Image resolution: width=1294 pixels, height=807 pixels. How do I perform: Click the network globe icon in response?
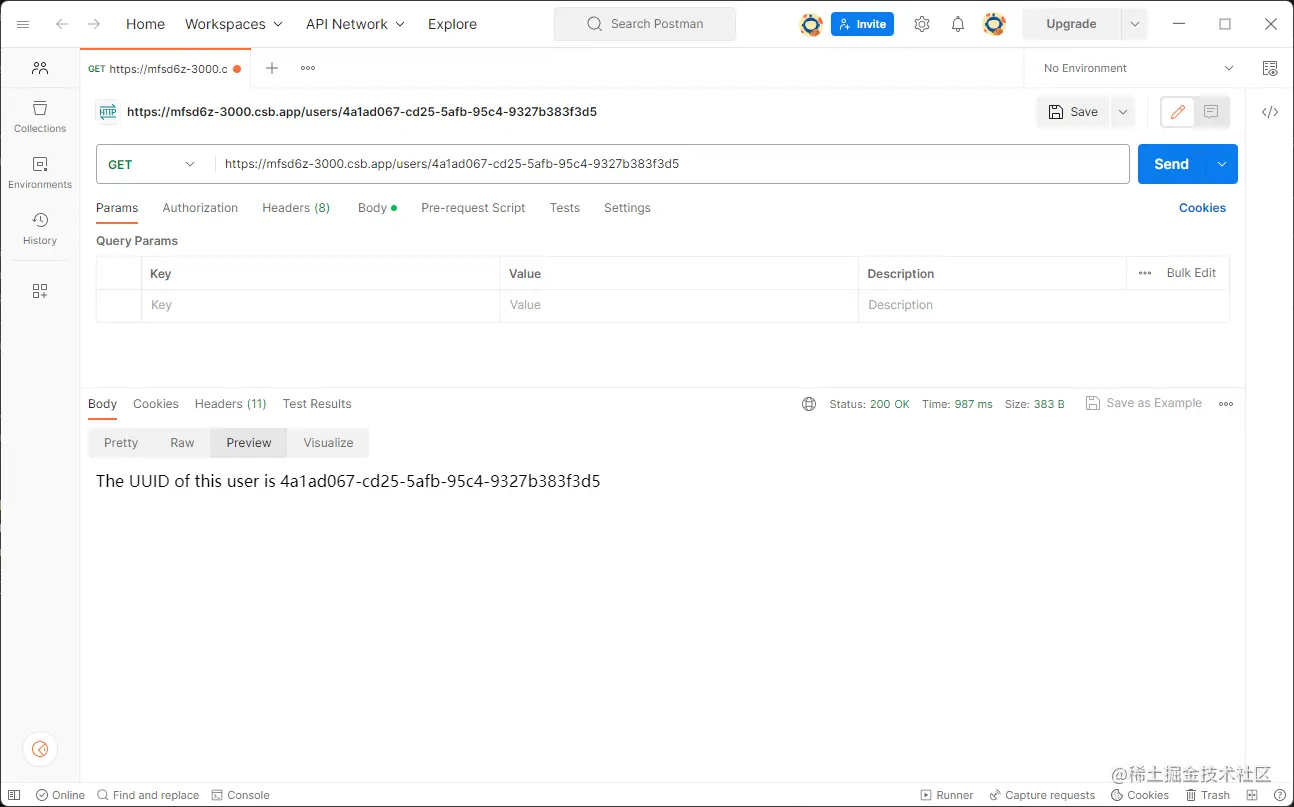coord(809,404)
